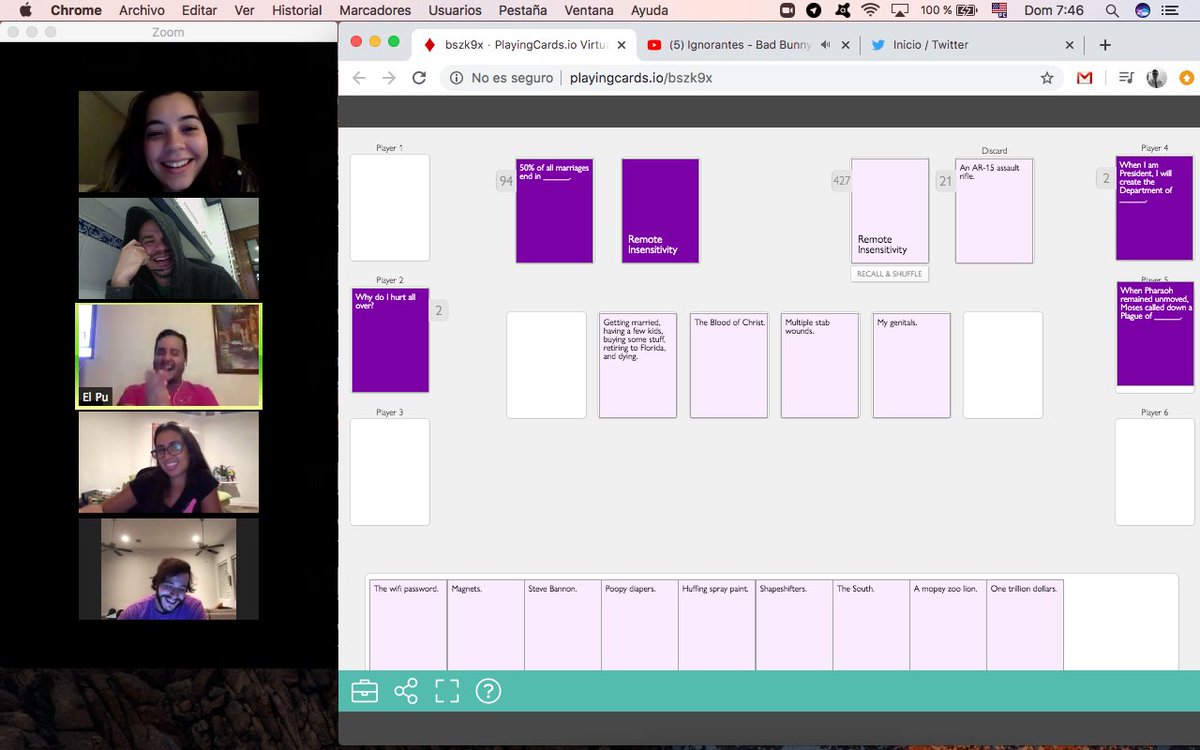Select the "When Pharaoh remained unmoved" card

coord(1155,334)
